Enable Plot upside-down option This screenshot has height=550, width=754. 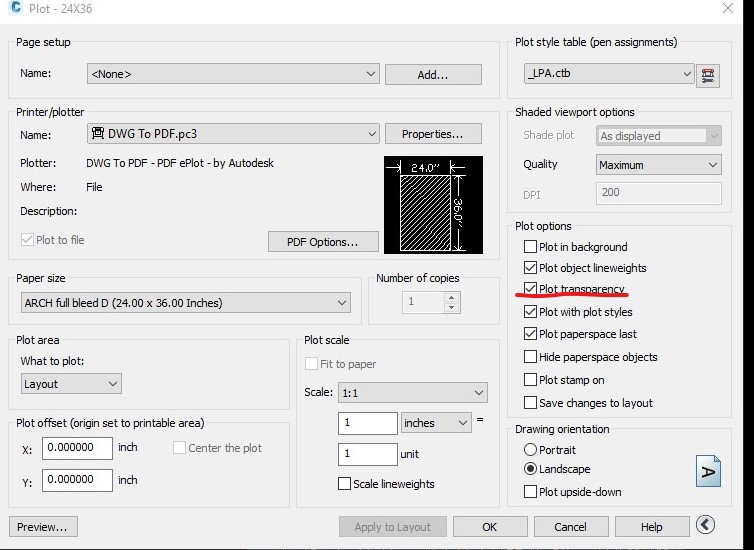pos(530,492)
